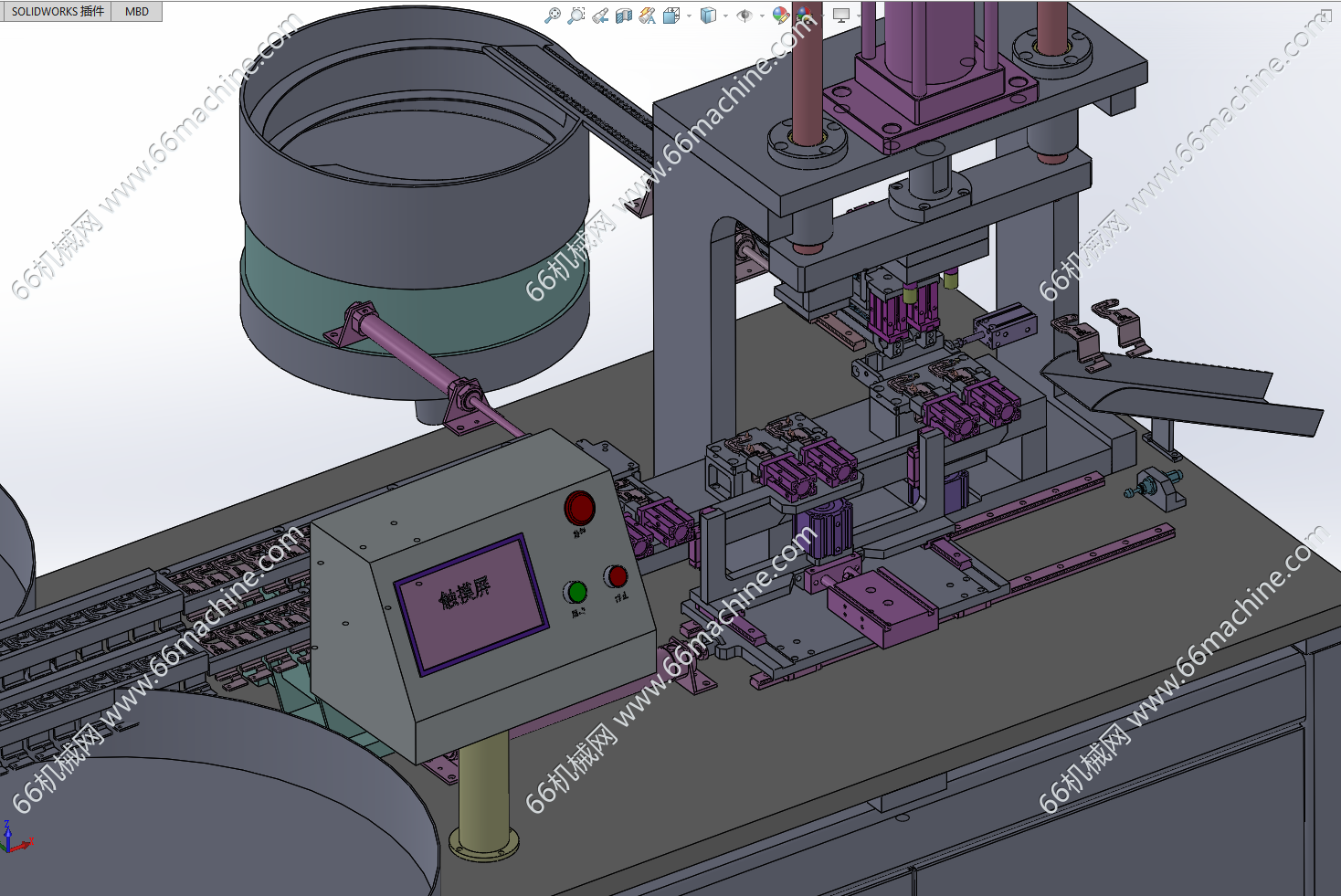Go back to the Previous View

pyautogui.click(x=600, y=15)
